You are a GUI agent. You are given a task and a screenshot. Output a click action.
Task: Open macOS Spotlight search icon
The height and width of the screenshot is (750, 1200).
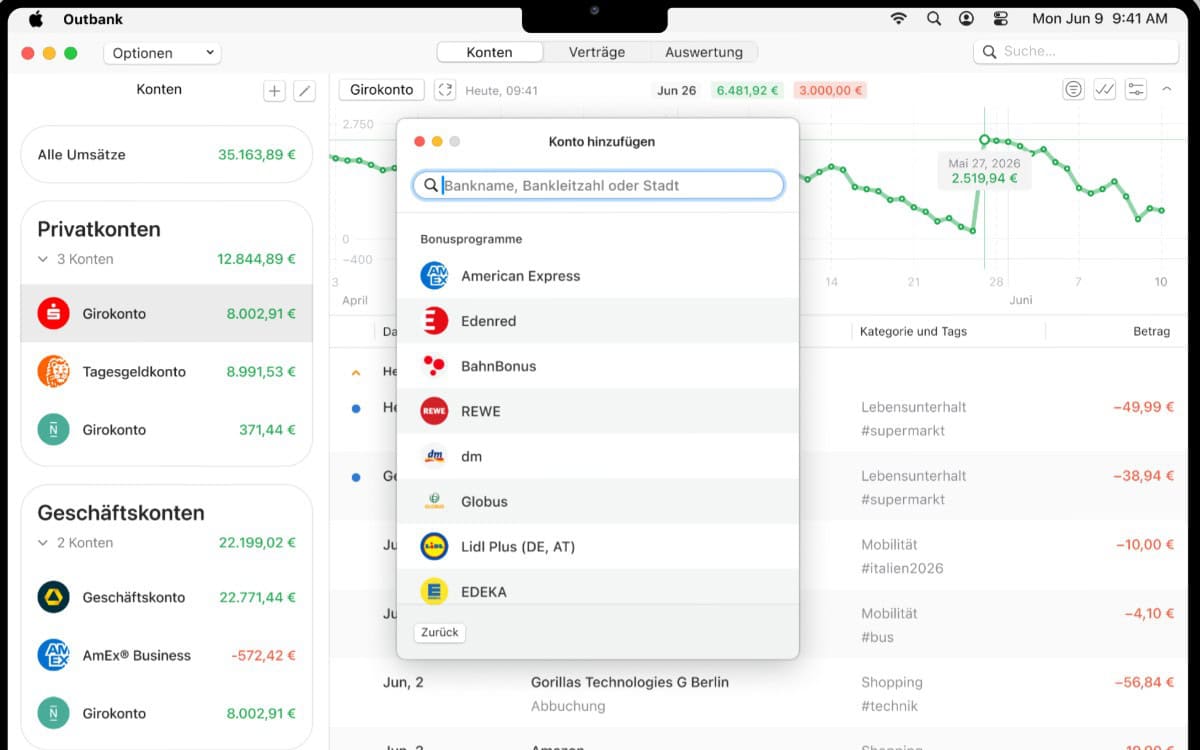933,18
